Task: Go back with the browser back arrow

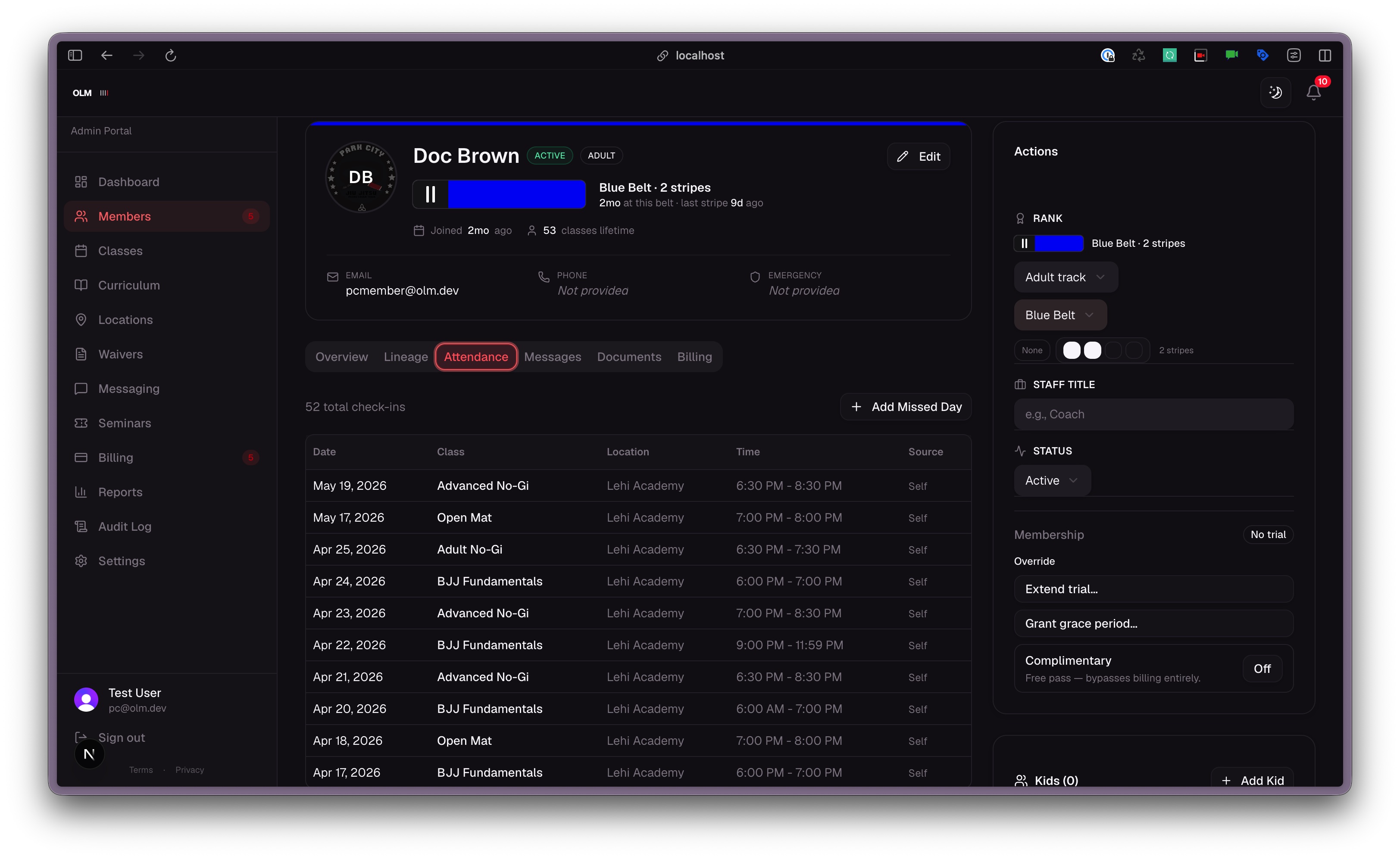Action: (107, 55)
